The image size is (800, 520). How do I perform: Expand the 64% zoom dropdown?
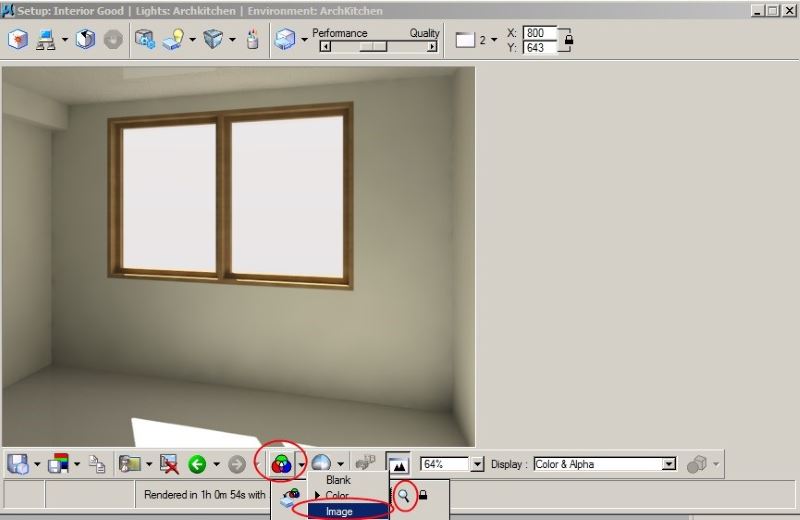477,464
